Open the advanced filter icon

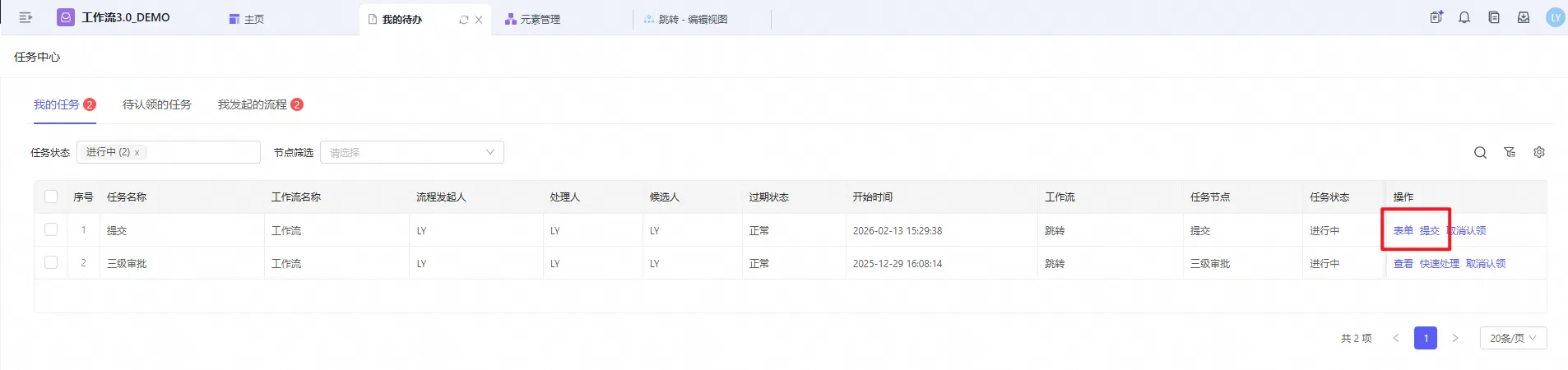pyautogui.click(x=1510, y=153)
